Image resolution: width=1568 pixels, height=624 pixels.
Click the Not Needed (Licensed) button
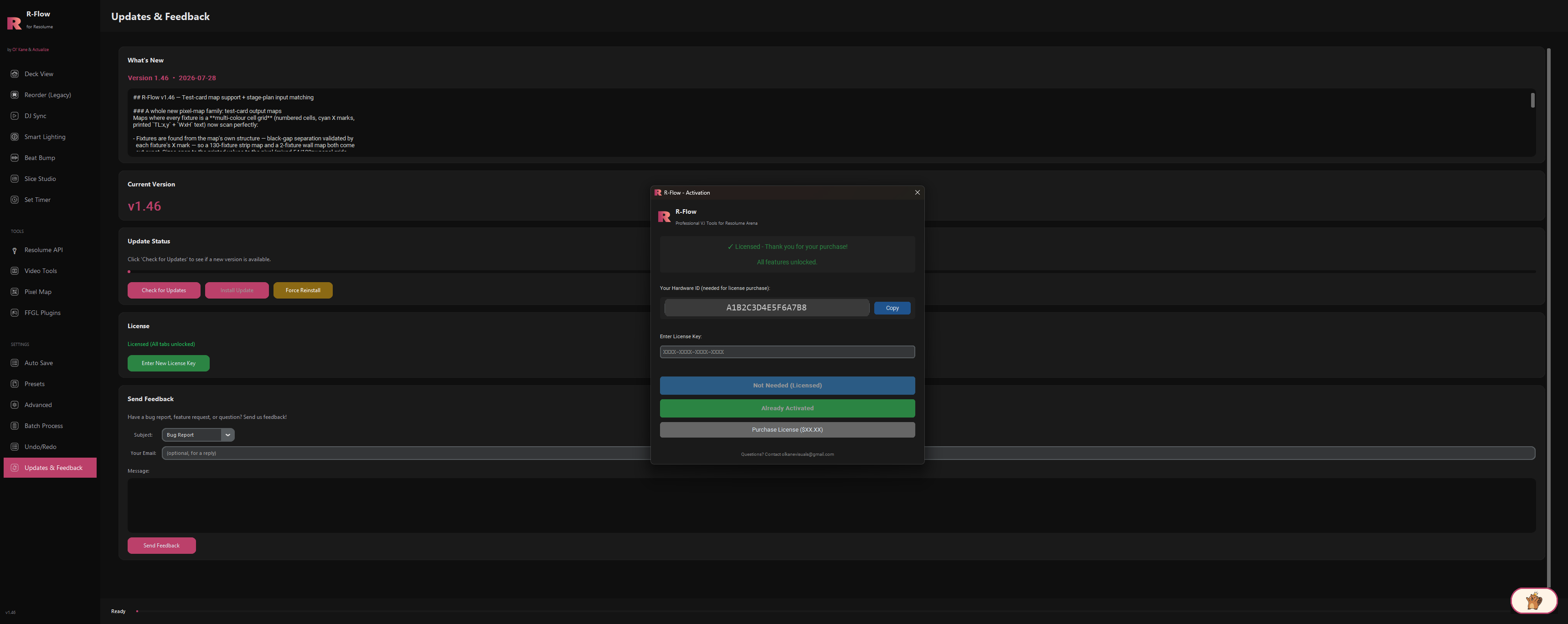tap(787, 385)
